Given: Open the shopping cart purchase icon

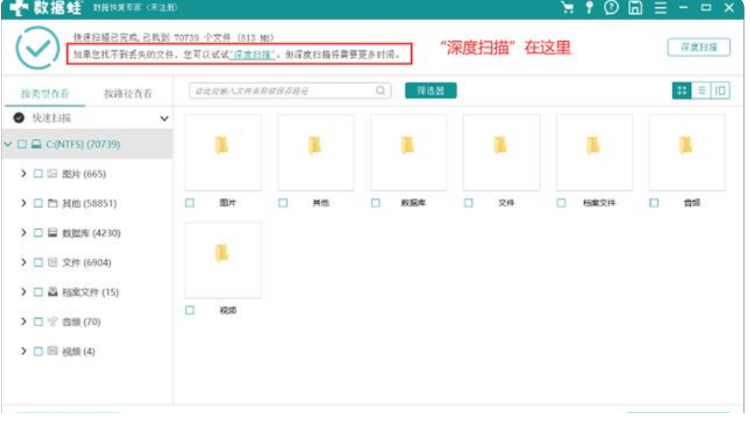Looking at the screenshot, I should [568, 8].
